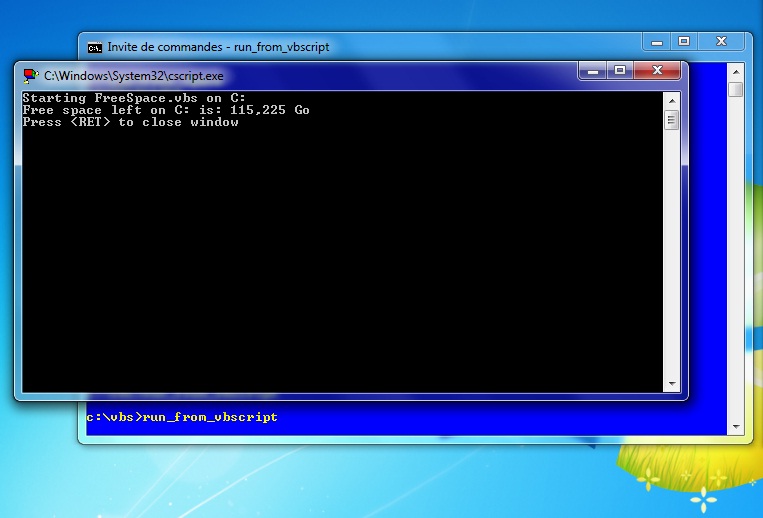Click scroll-down arrow in cscript.exe window
This screenshot has width=763, height=518.
pos(672,384)
